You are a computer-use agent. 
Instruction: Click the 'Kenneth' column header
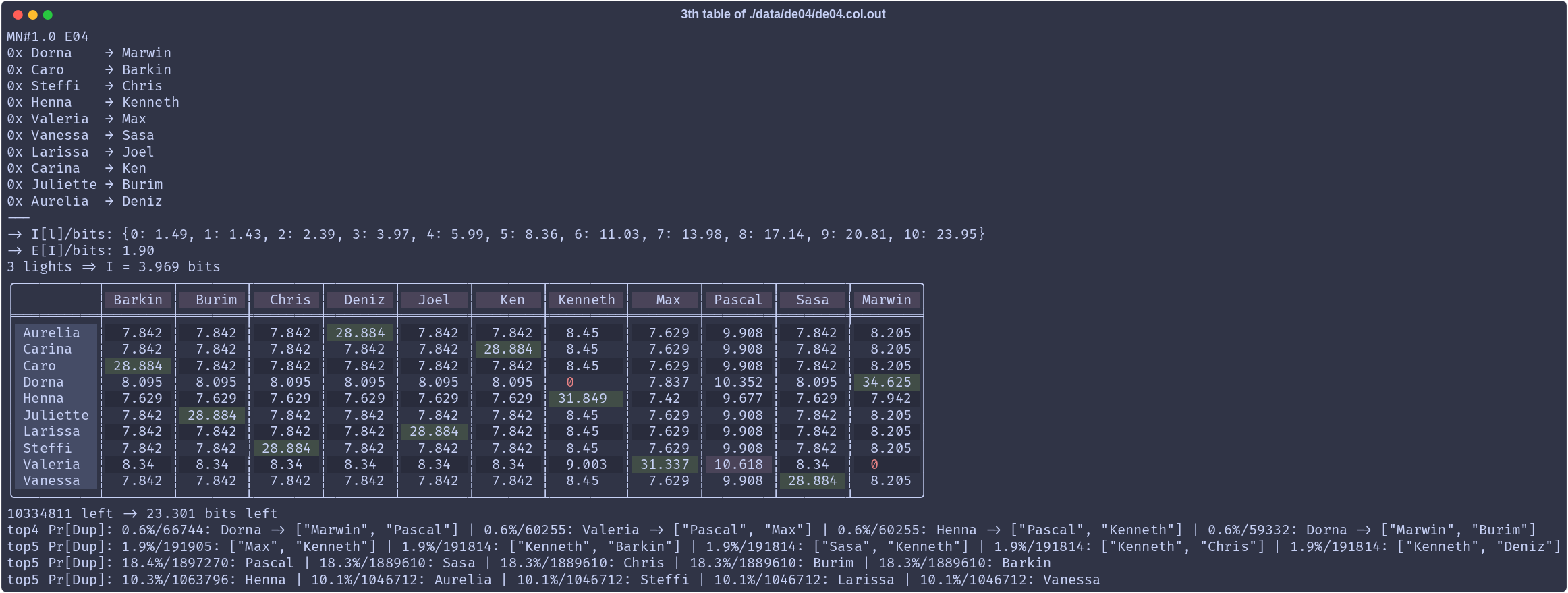coord(586,300)
